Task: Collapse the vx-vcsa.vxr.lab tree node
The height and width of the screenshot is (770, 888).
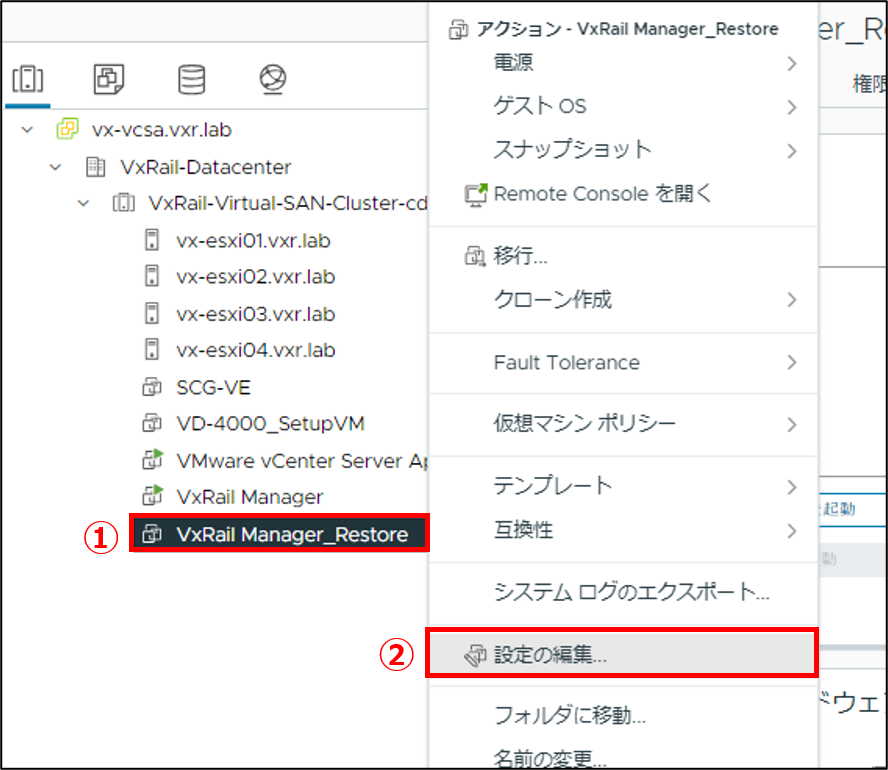Action: 27,130
